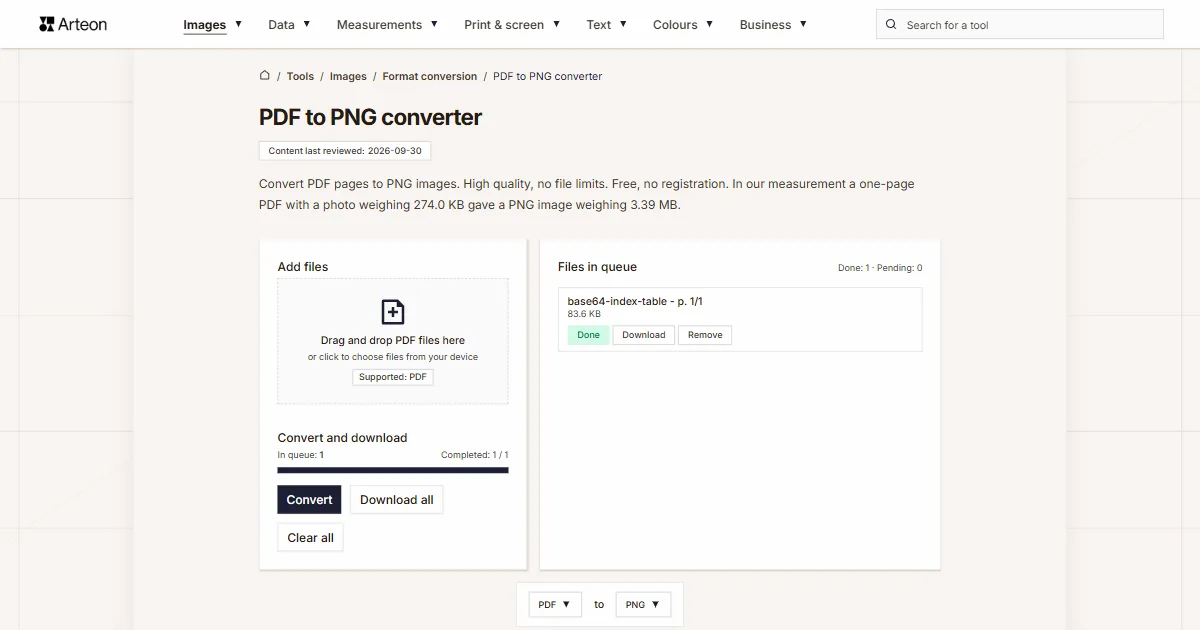Open the Print & screen menu
This screenshot has width=1200, height=630.
click(512, 25)
